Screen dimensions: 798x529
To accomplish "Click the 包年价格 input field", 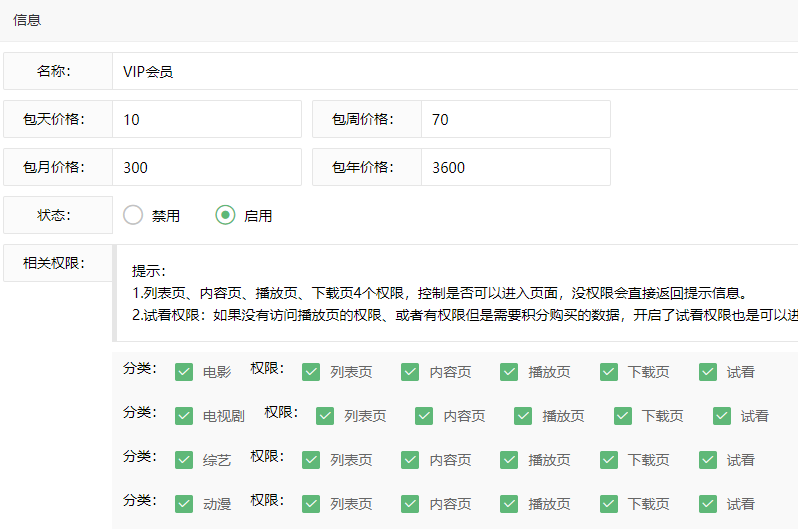I will pos(515,167).
